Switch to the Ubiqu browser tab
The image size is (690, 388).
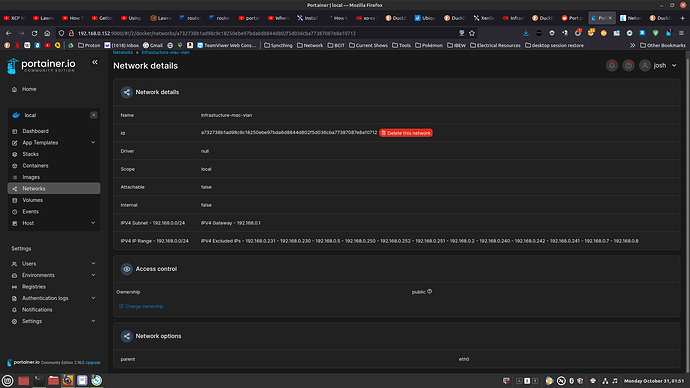[425, 18]
